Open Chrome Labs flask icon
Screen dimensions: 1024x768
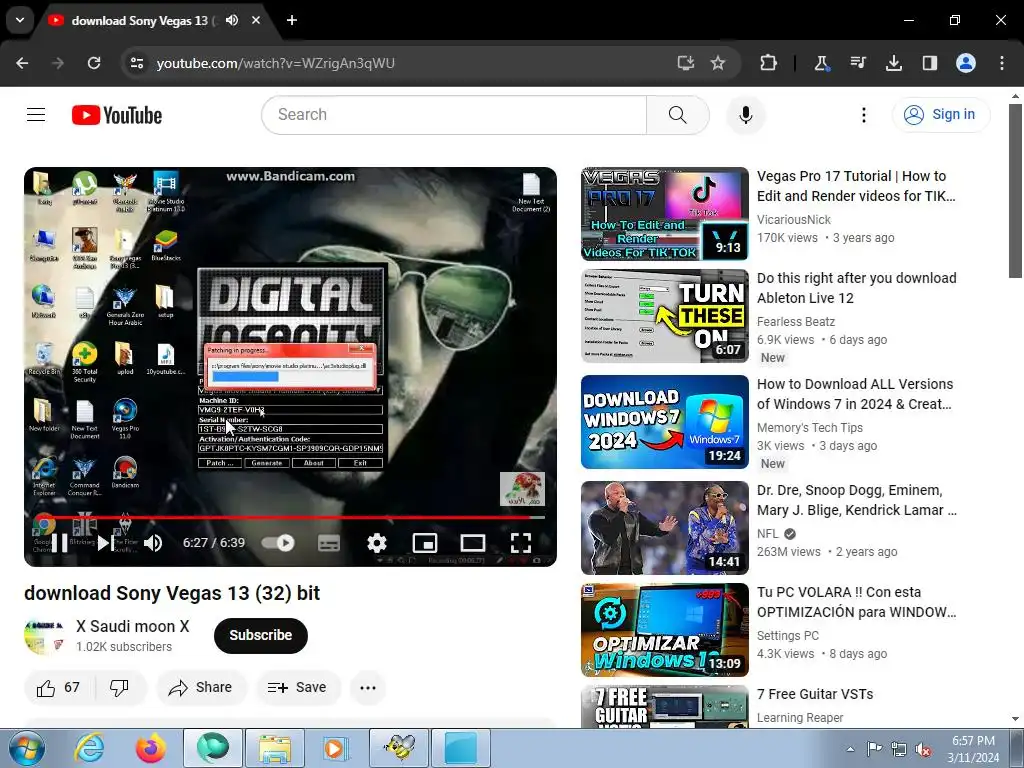click(x=821, y=63)
